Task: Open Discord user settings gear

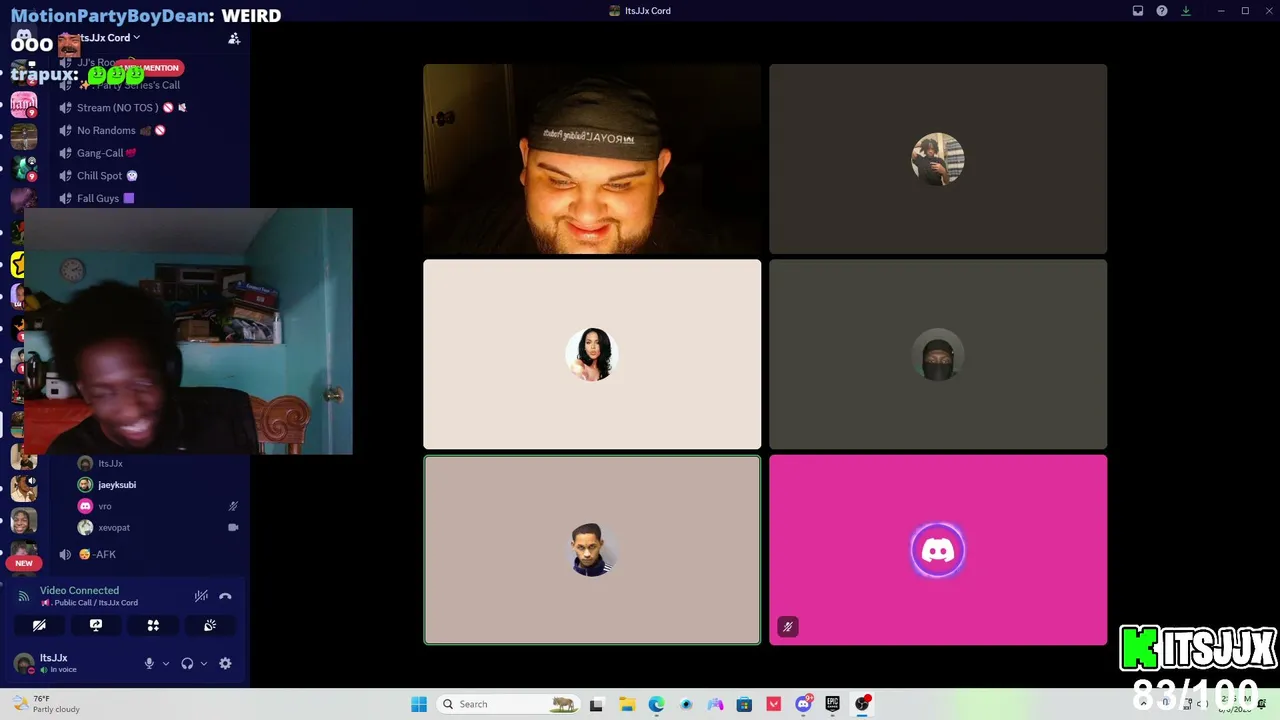Action: click(225, 663)
